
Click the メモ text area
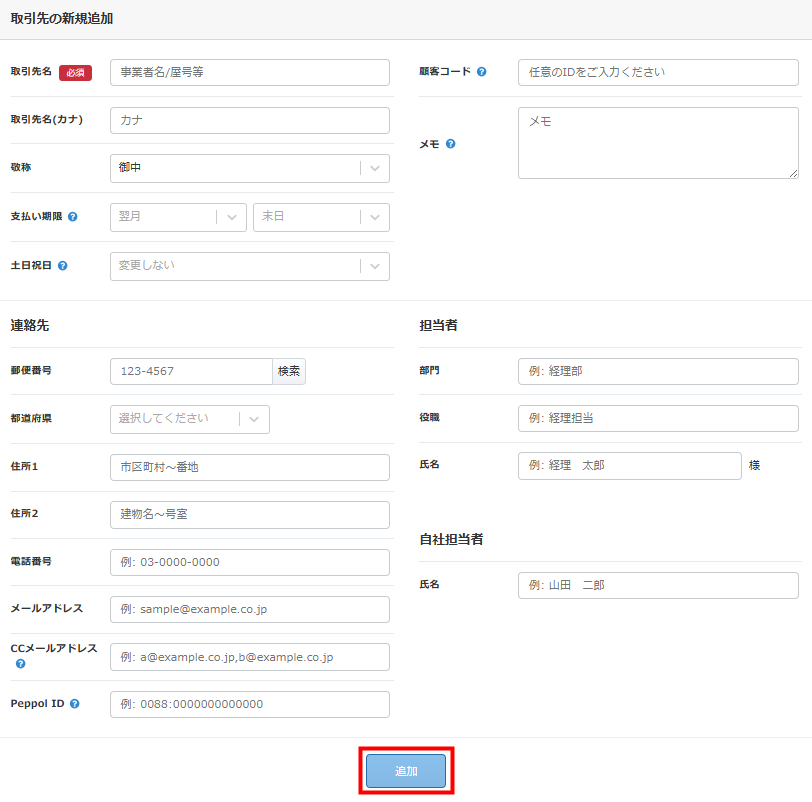pos(658,143)
